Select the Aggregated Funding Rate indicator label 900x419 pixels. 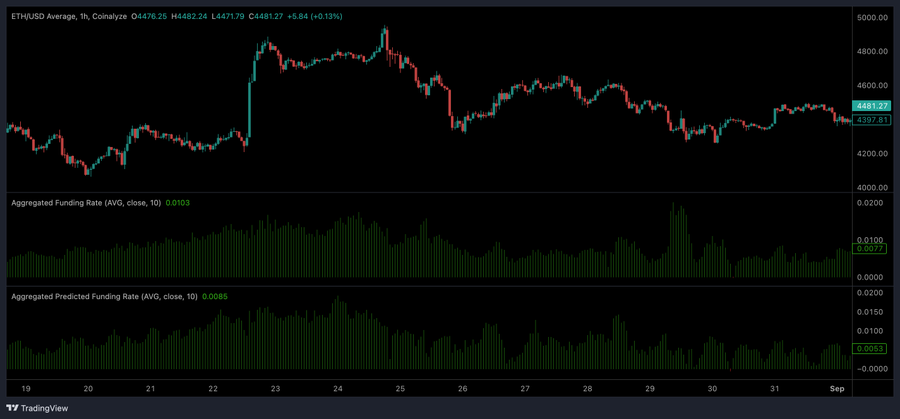point(85,203)
